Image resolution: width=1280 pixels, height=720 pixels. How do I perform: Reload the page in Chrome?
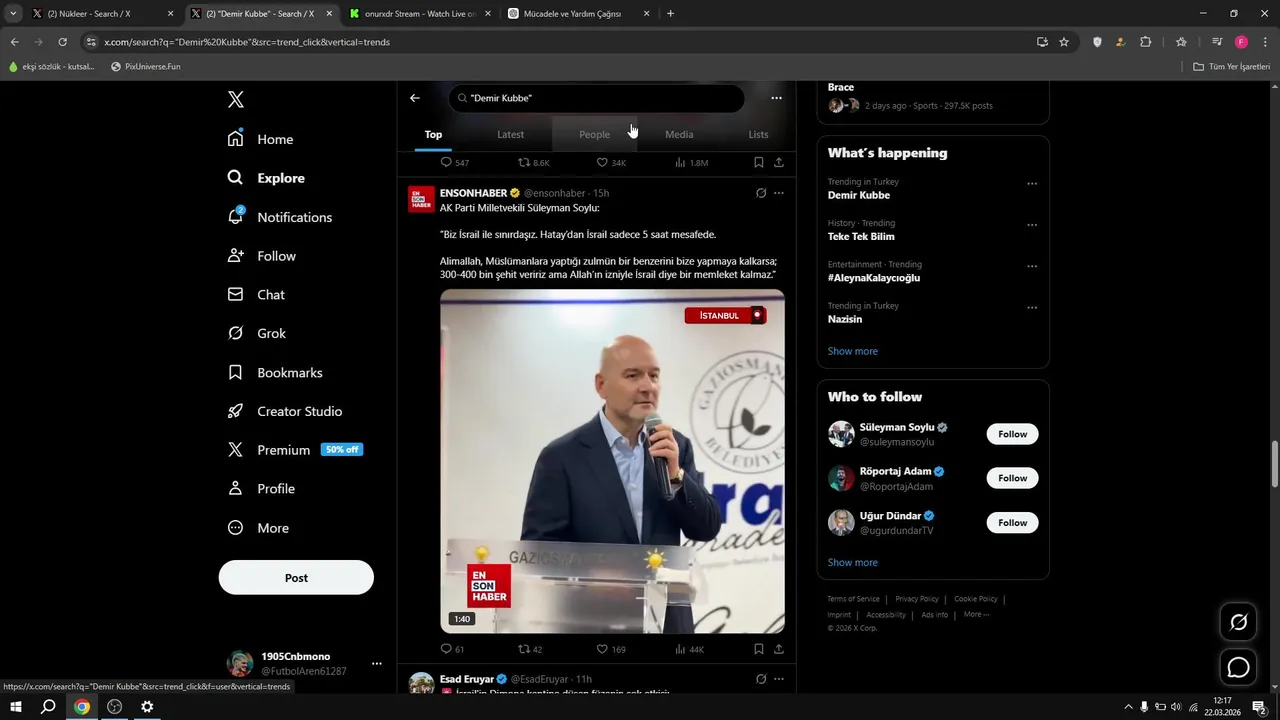(62, 42)
